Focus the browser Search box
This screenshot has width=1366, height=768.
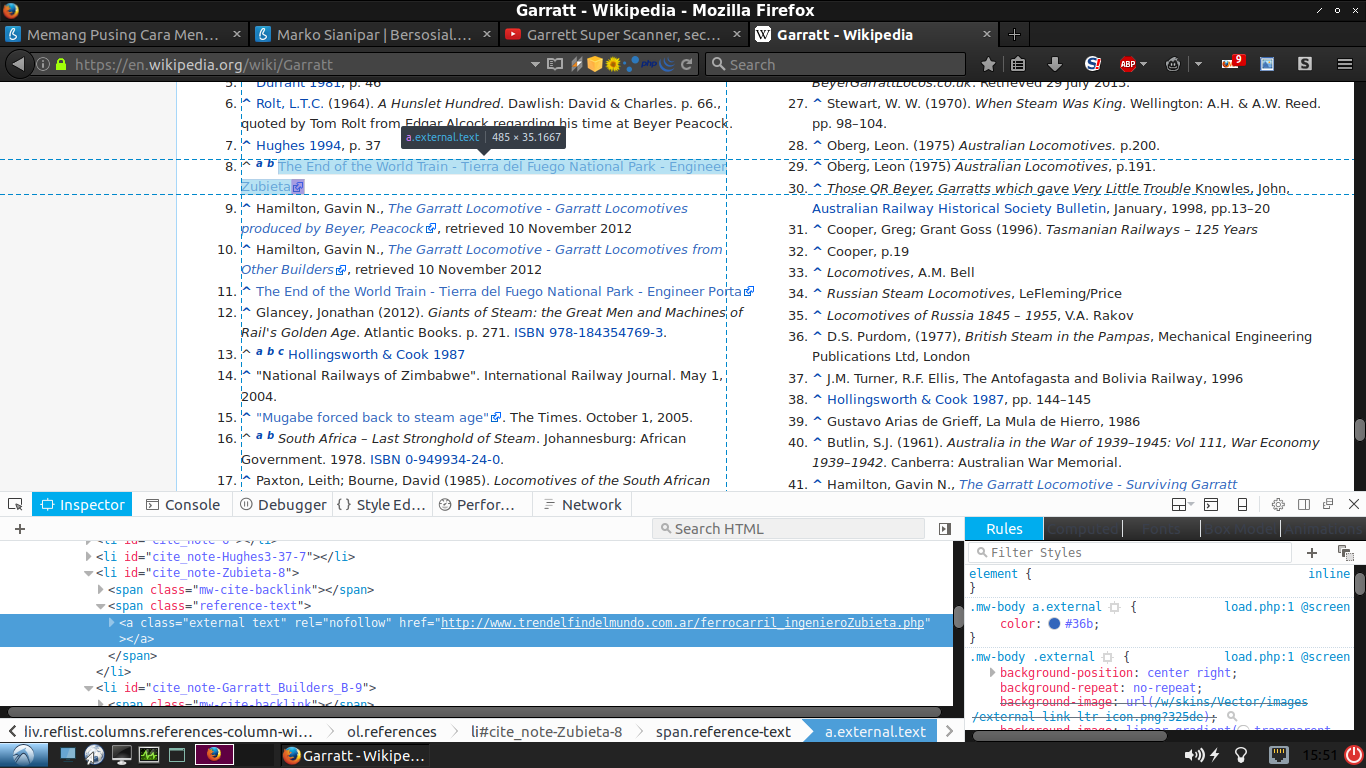(x=836, y=64)
